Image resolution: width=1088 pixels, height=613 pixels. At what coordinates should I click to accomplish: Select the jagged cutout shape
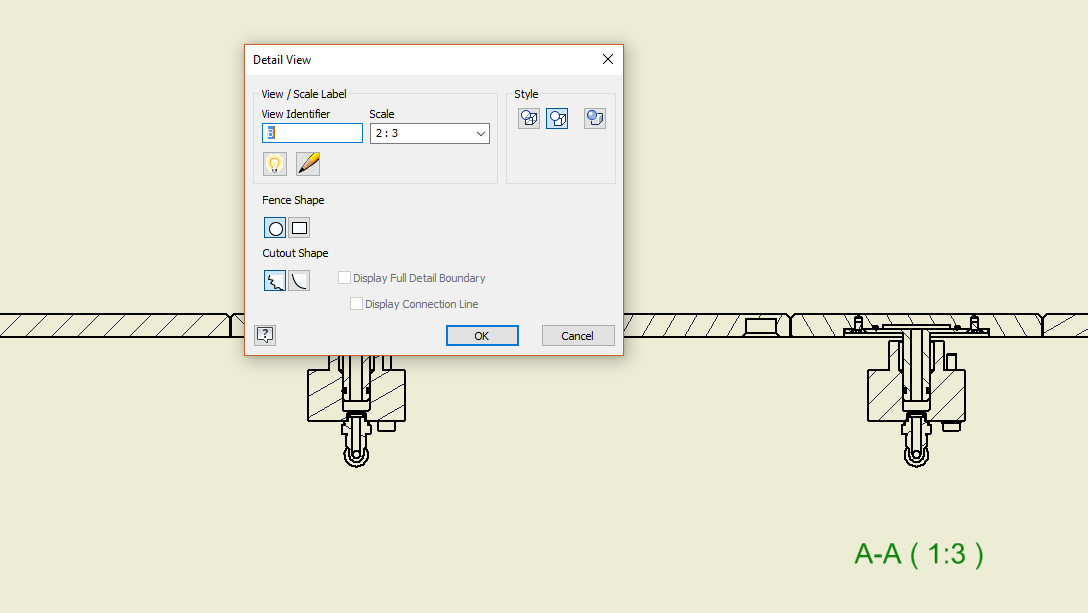click(274, 280)
